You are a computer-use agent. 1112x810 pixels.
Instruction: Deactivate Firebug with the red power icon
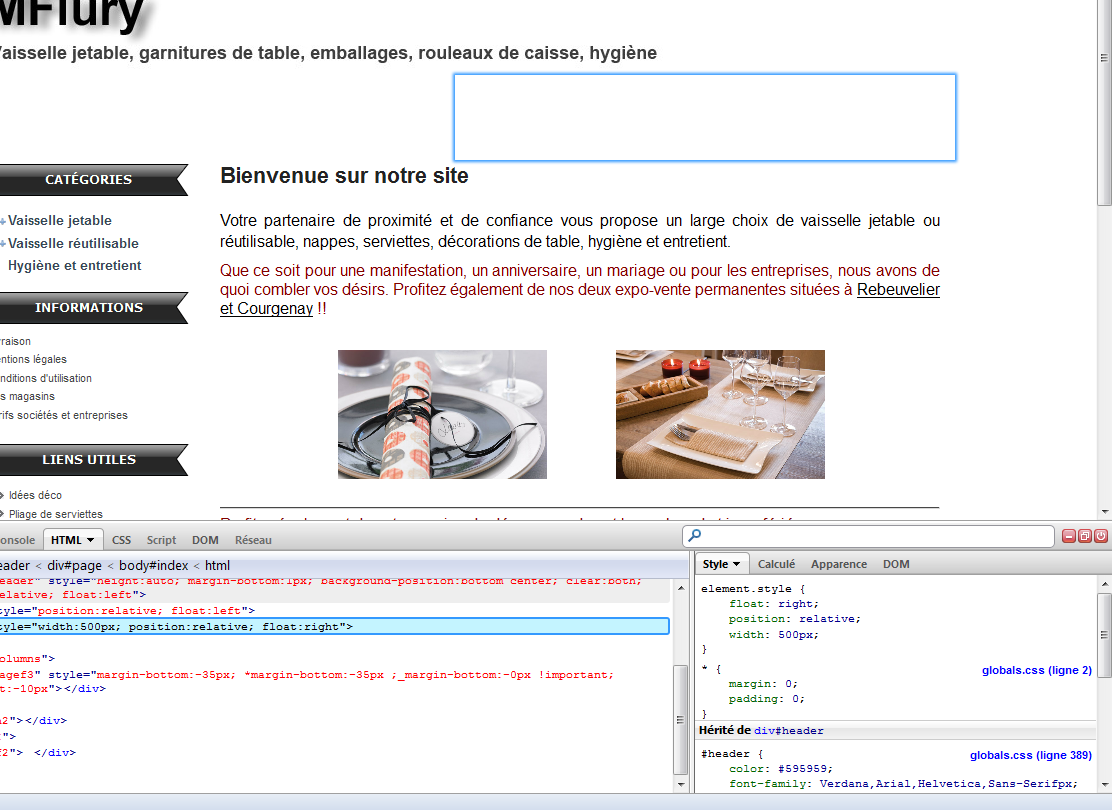[1101, 536]
